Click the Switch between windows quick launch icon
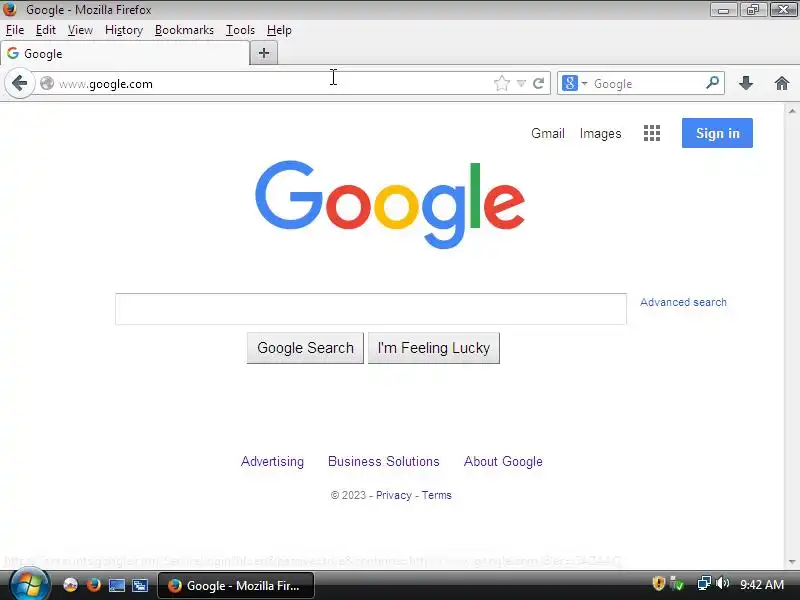800x600 pixels. pyautogui.click(x=140, y=585)
